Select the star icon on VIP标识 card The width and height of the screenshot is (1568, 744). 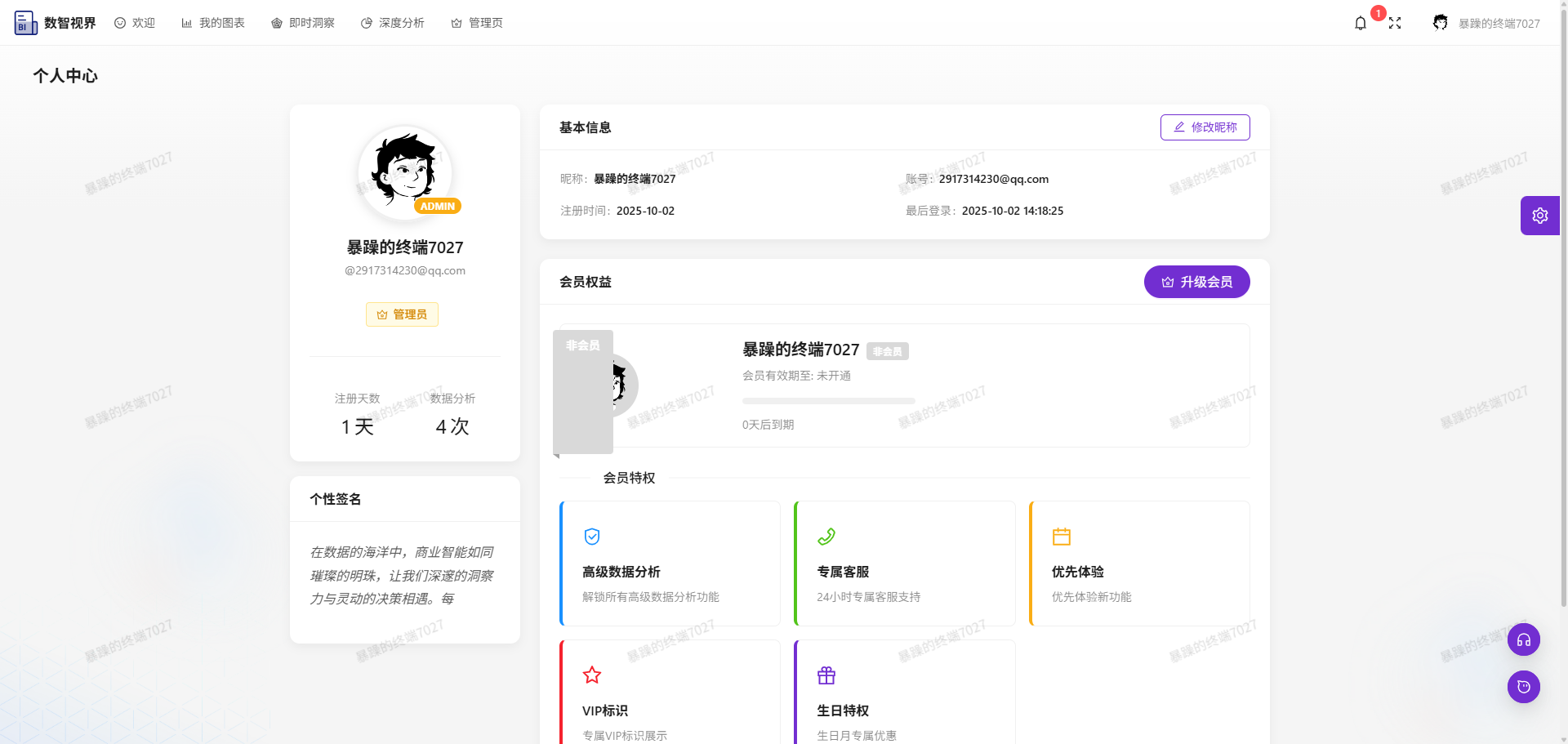point(591,675)
